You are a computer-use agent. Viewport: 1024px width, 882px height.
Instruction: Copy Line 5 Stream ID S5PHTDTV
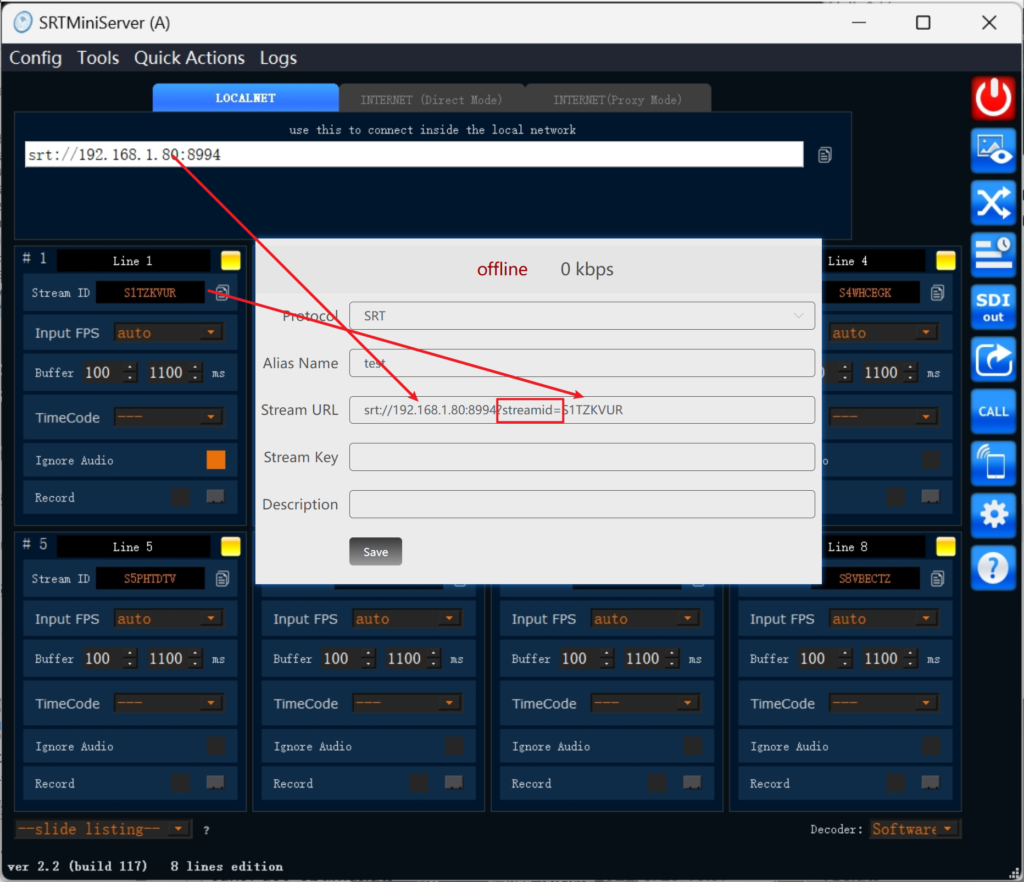[x=222, y=579]
